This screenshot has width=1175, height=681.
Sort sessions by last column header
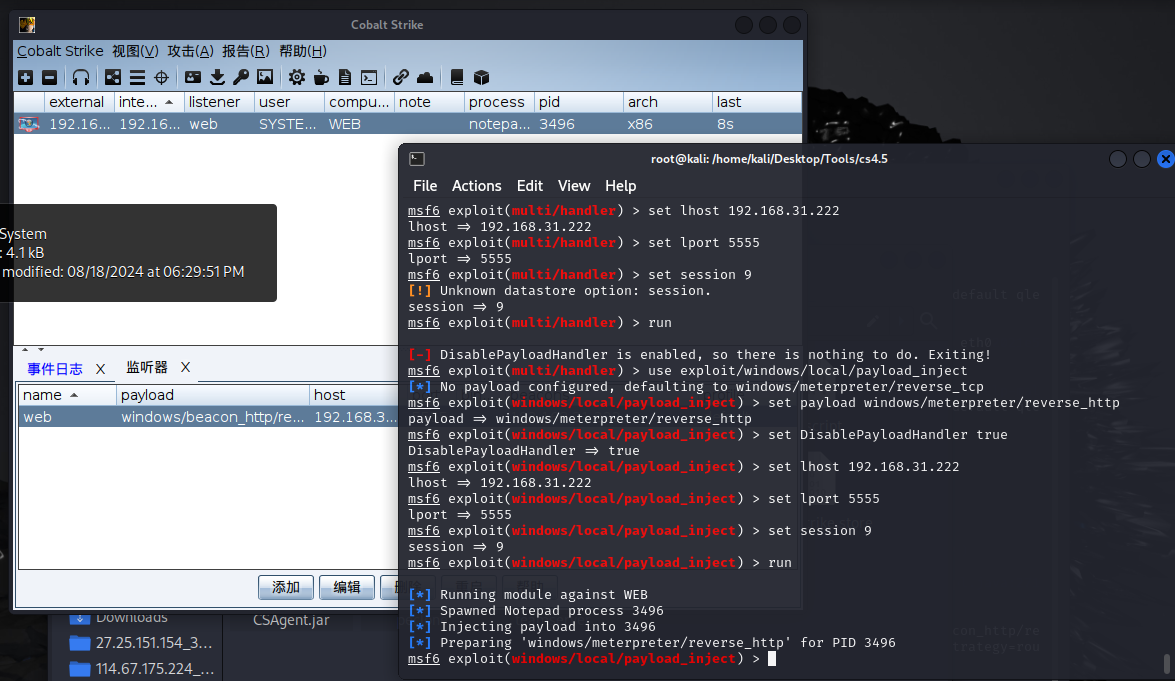tap(757, 102)
